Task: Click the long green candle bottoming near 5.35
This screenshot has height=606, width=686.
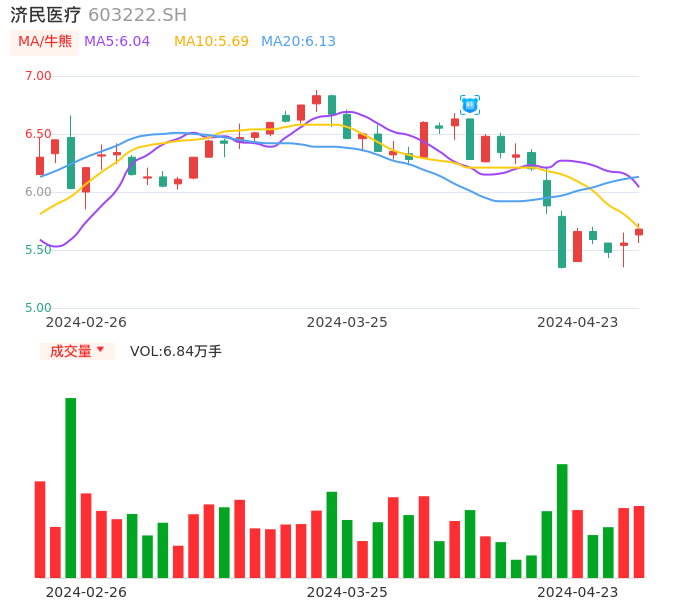Action: coord(562,241)
